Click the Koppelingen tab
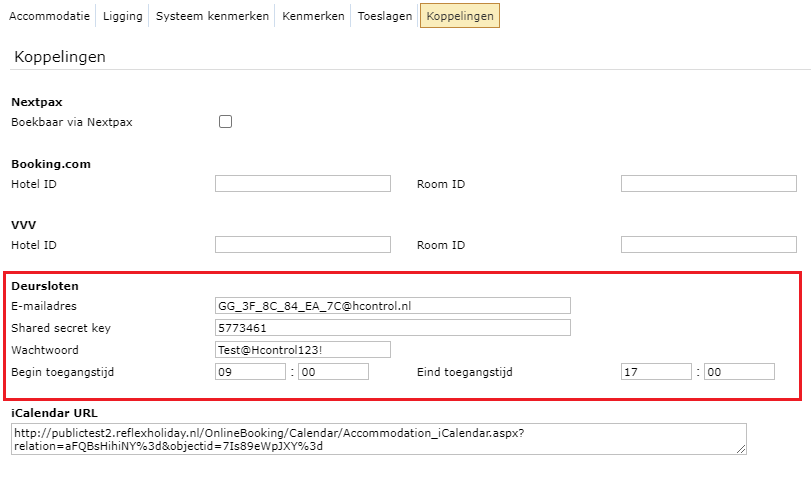 [x=459, y=16]
